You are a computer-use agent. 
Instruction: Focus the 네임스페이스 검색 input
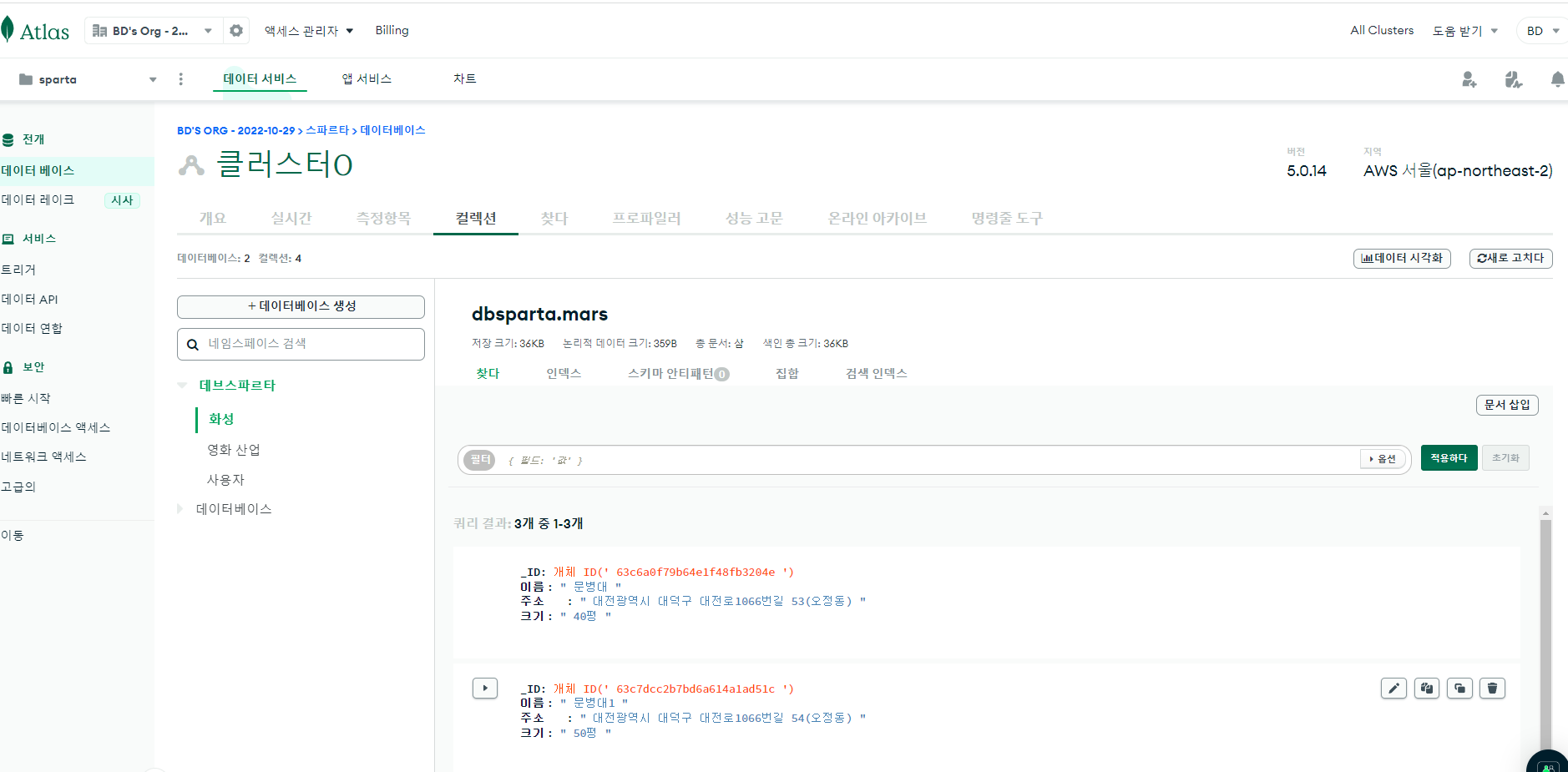pos(301,344)
